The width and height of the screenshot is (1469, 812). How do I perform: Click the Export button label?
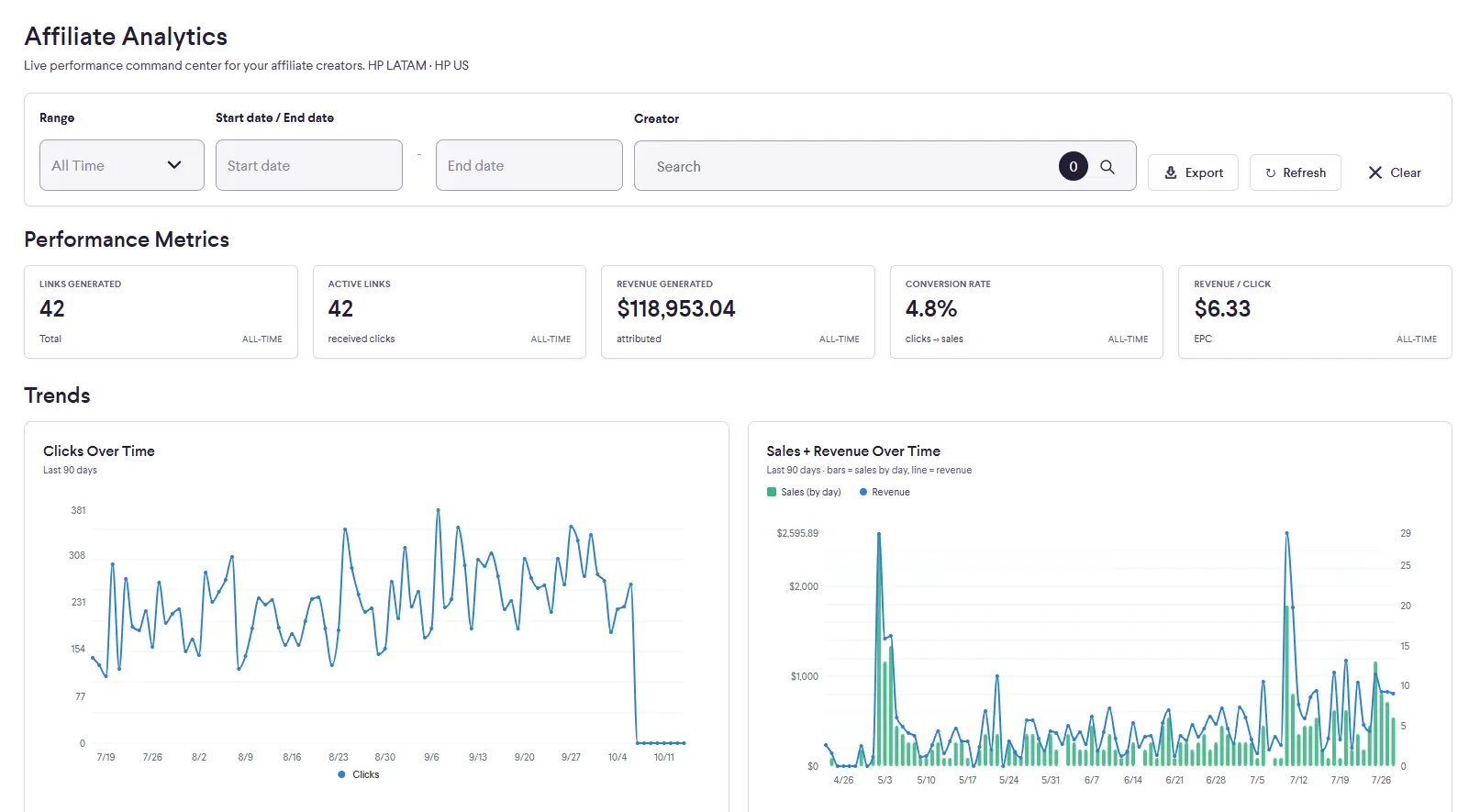pos(1204,172)
